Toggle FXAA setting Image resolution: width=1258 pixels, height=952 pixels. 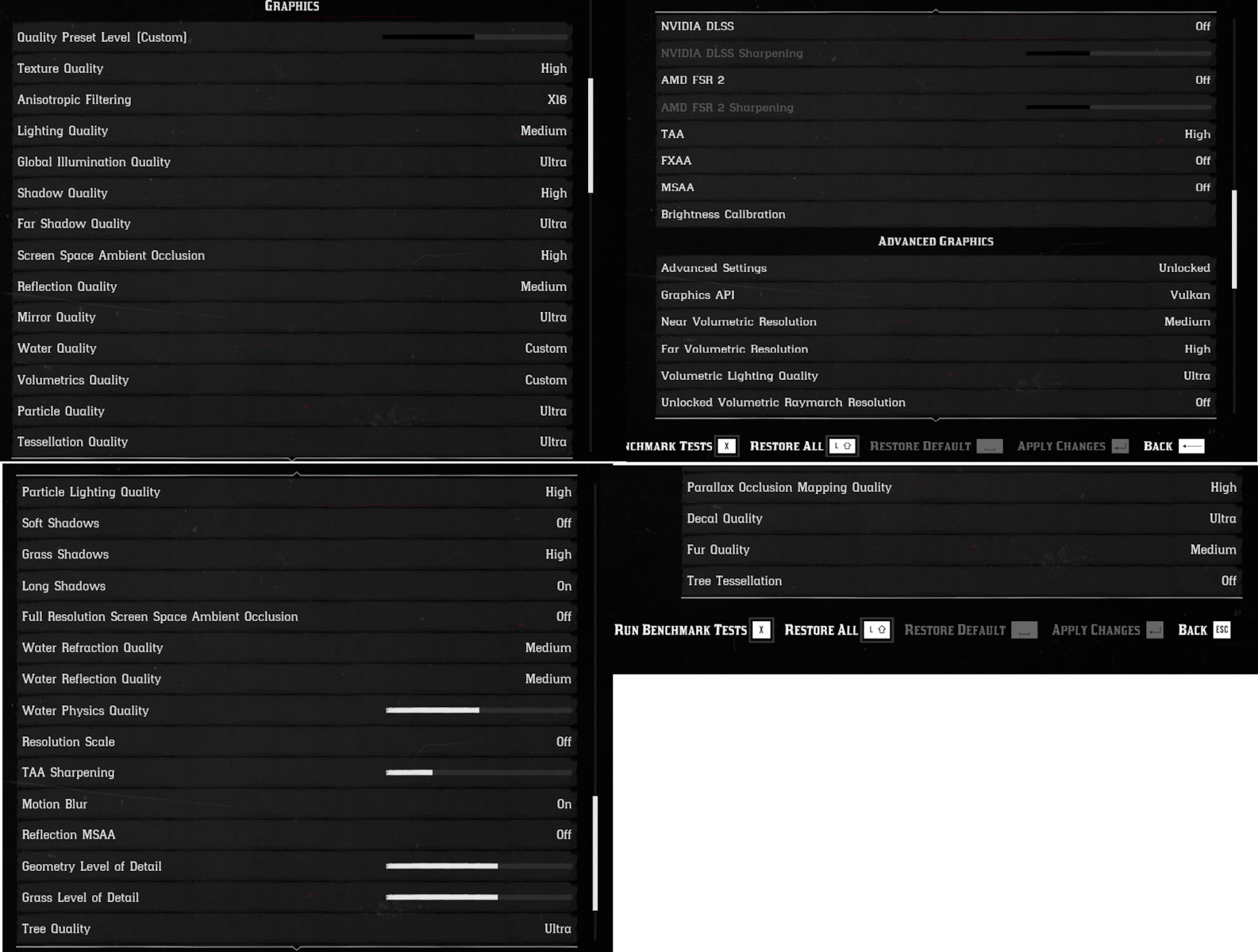tap(936, 161)
